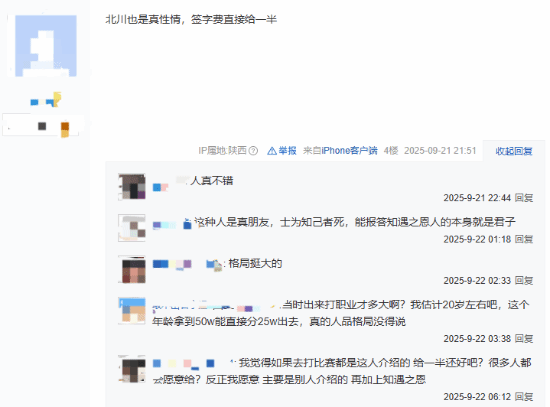This screenshot has width=550, height=407.
Task: Reply to the 02:33 comment
Action: (524, 281)
